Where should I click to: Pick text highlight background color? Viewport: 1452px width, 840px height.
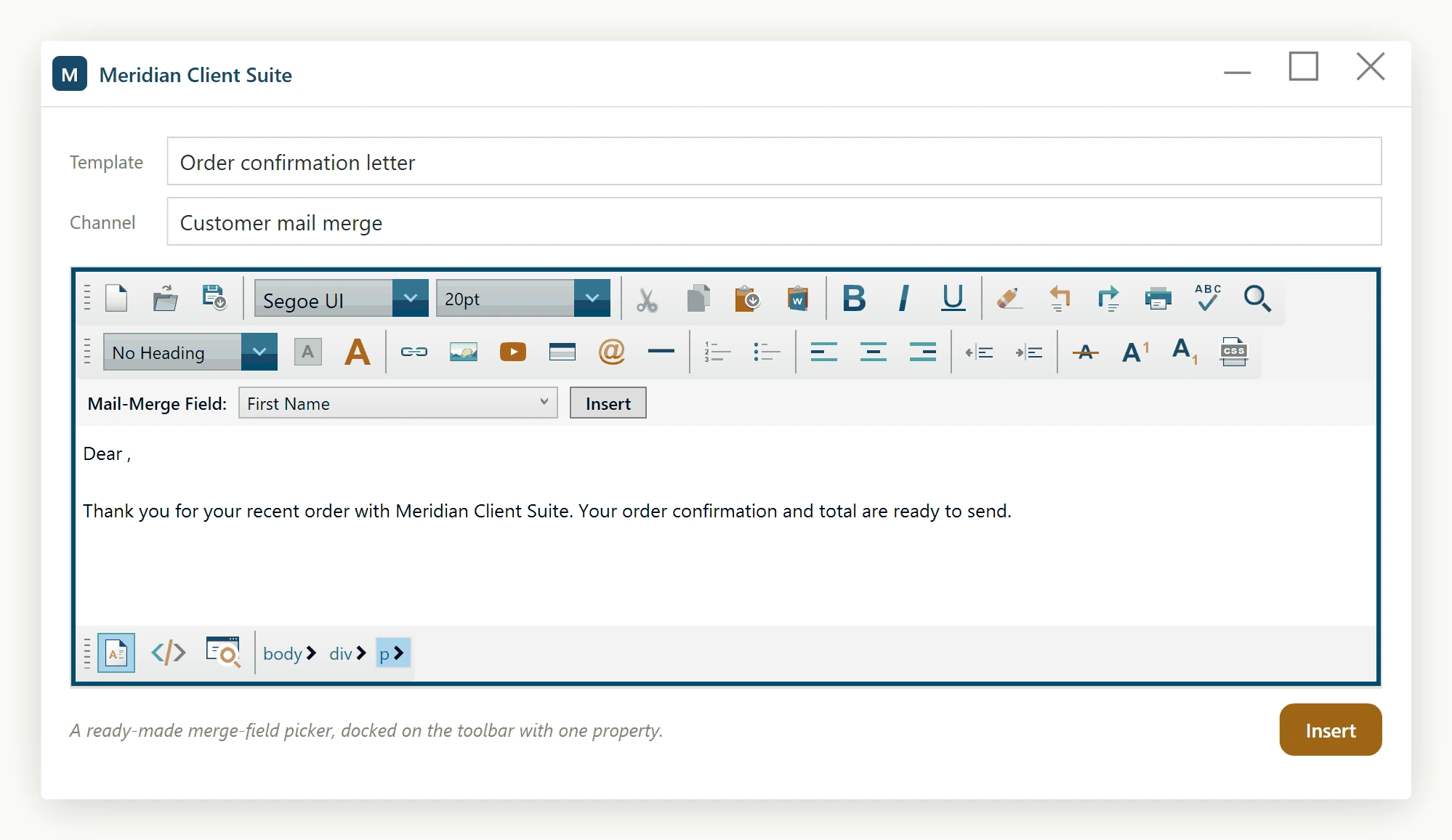[308, 352]
